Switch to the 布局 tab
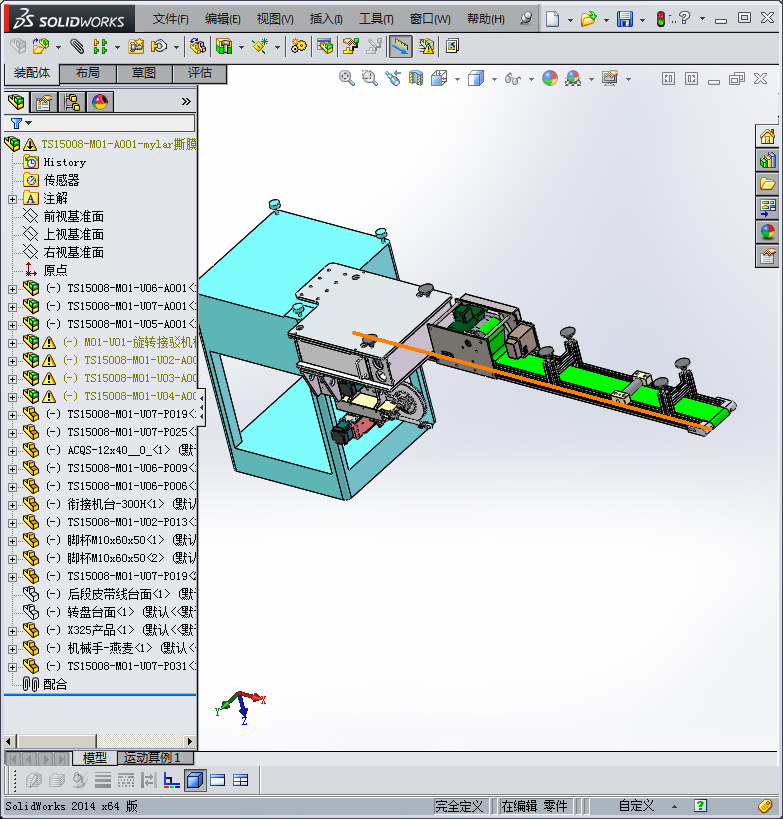The image size is (783, 819). (x=88, y=73)
